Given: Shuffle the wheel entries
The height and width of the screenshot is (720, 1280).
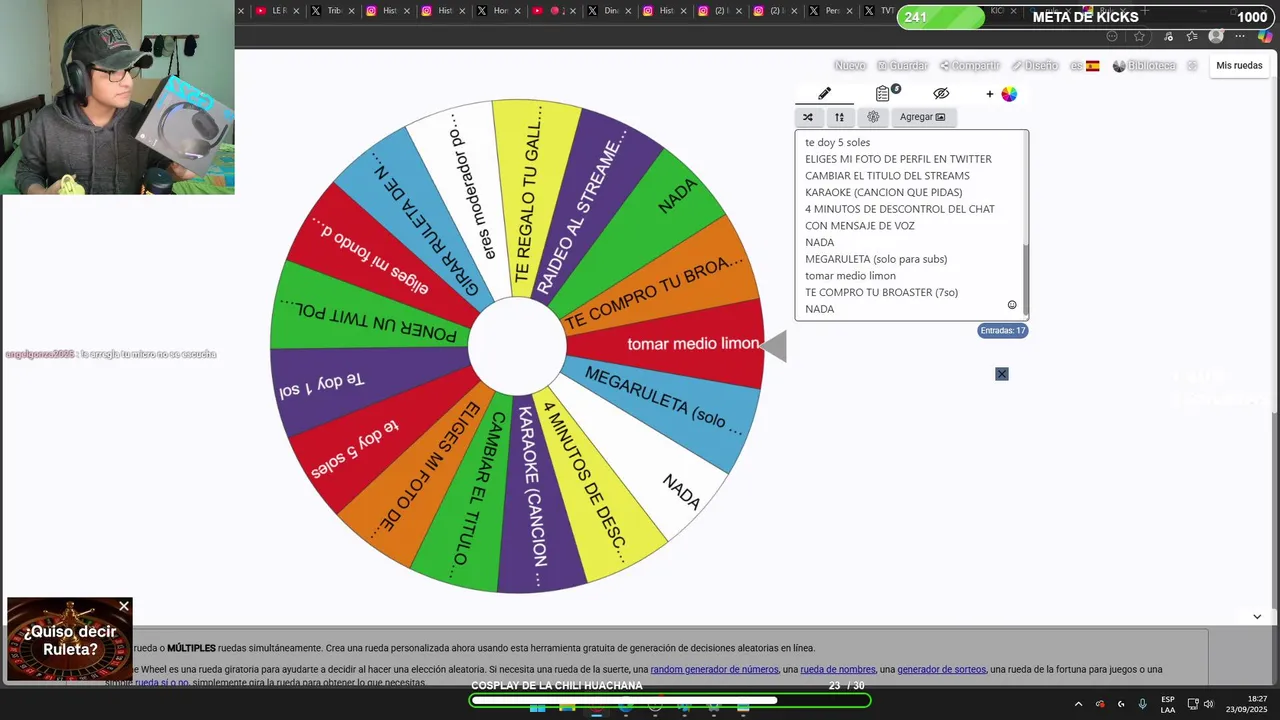Looking at the screenshot, I should pos(808,117).
